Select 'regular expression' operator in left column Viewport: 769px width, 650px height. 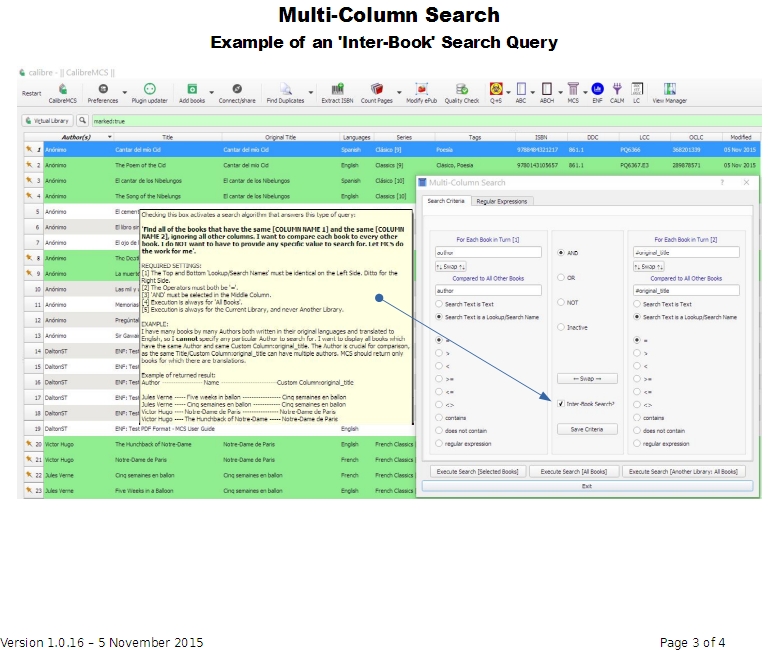click(x=439, y=443)
